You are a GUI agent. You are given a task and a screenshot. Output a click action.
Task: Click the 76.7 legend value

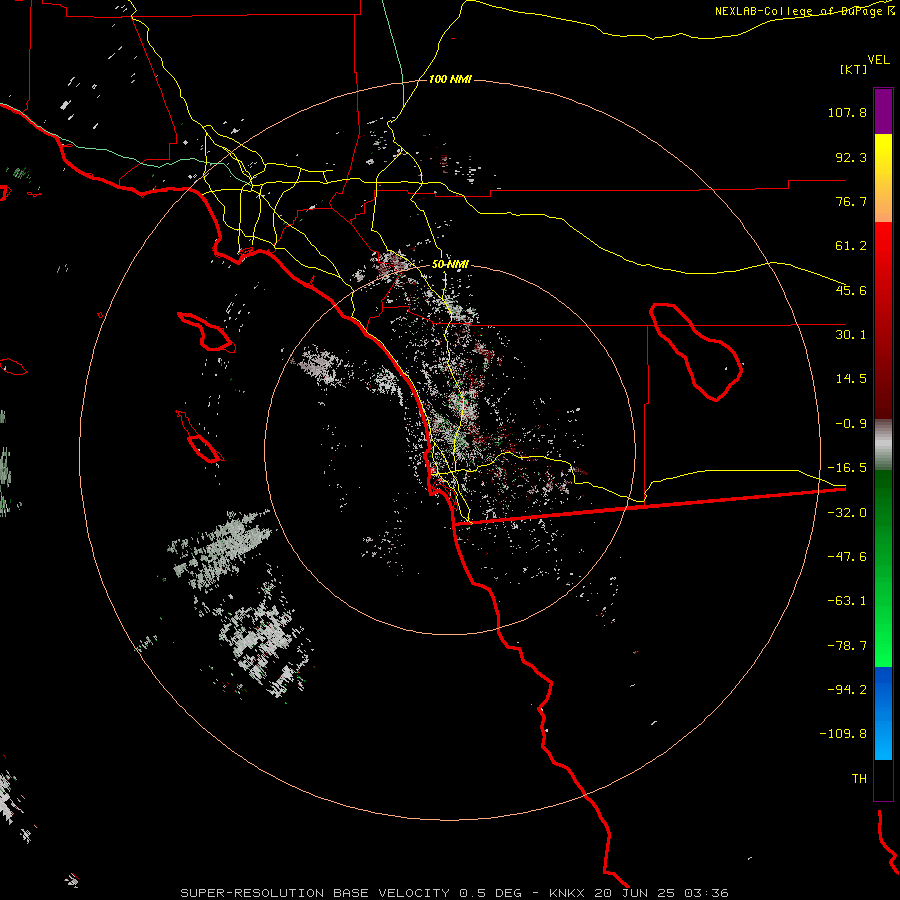pos(851,201)
